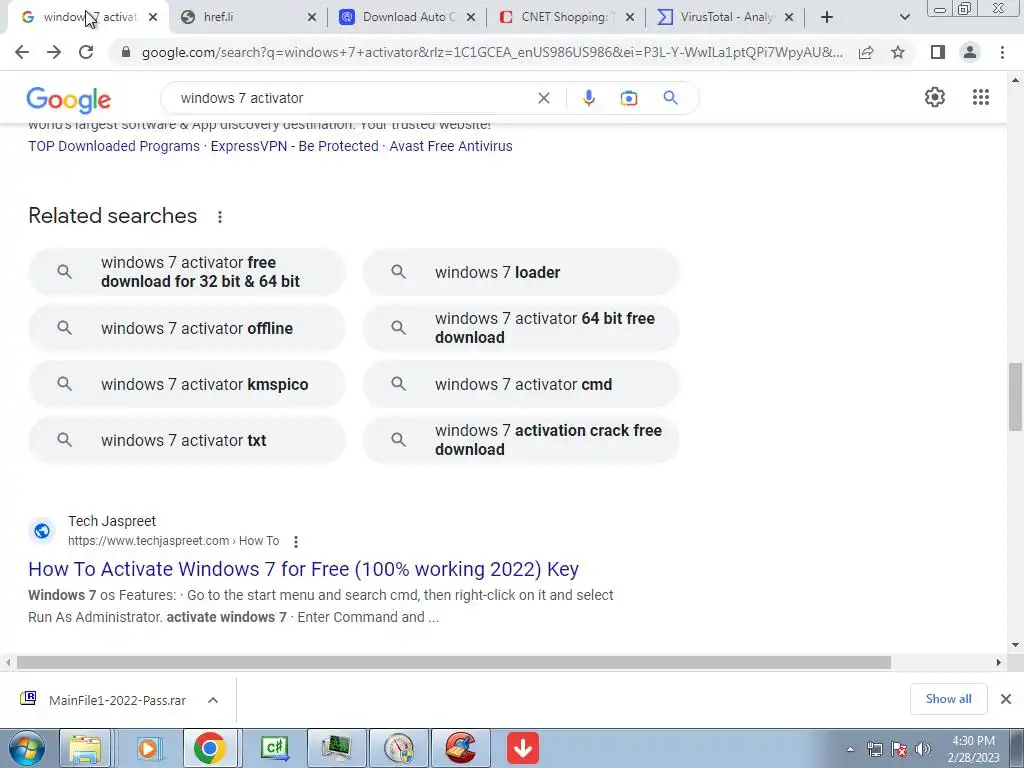Screen dimensions: 1024x768
Task: Close the downloads bar
Action: point(1006,699)
